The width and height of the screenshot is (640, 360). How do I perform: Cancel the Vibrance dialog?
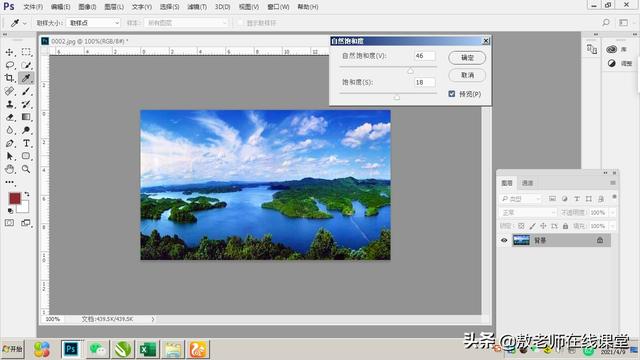pyautogui.click(x=467, y=75)
